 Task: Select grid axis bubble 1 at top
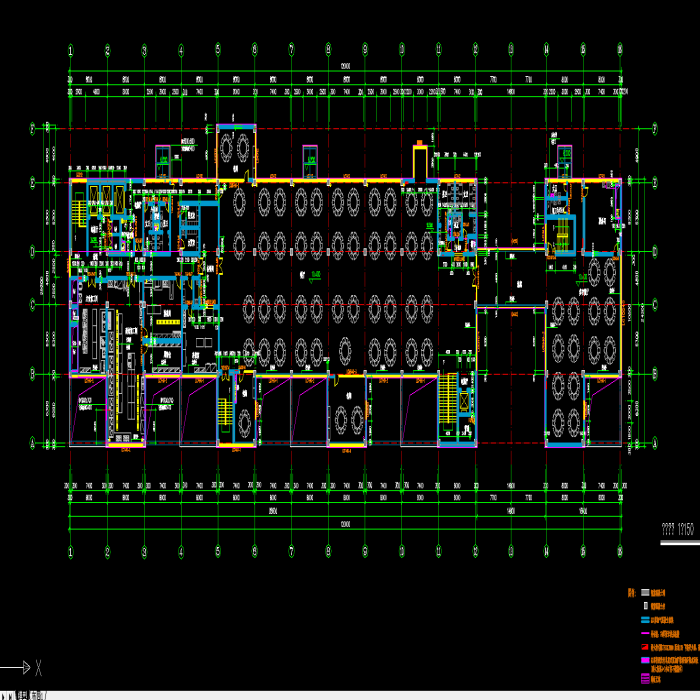(71, 50)
